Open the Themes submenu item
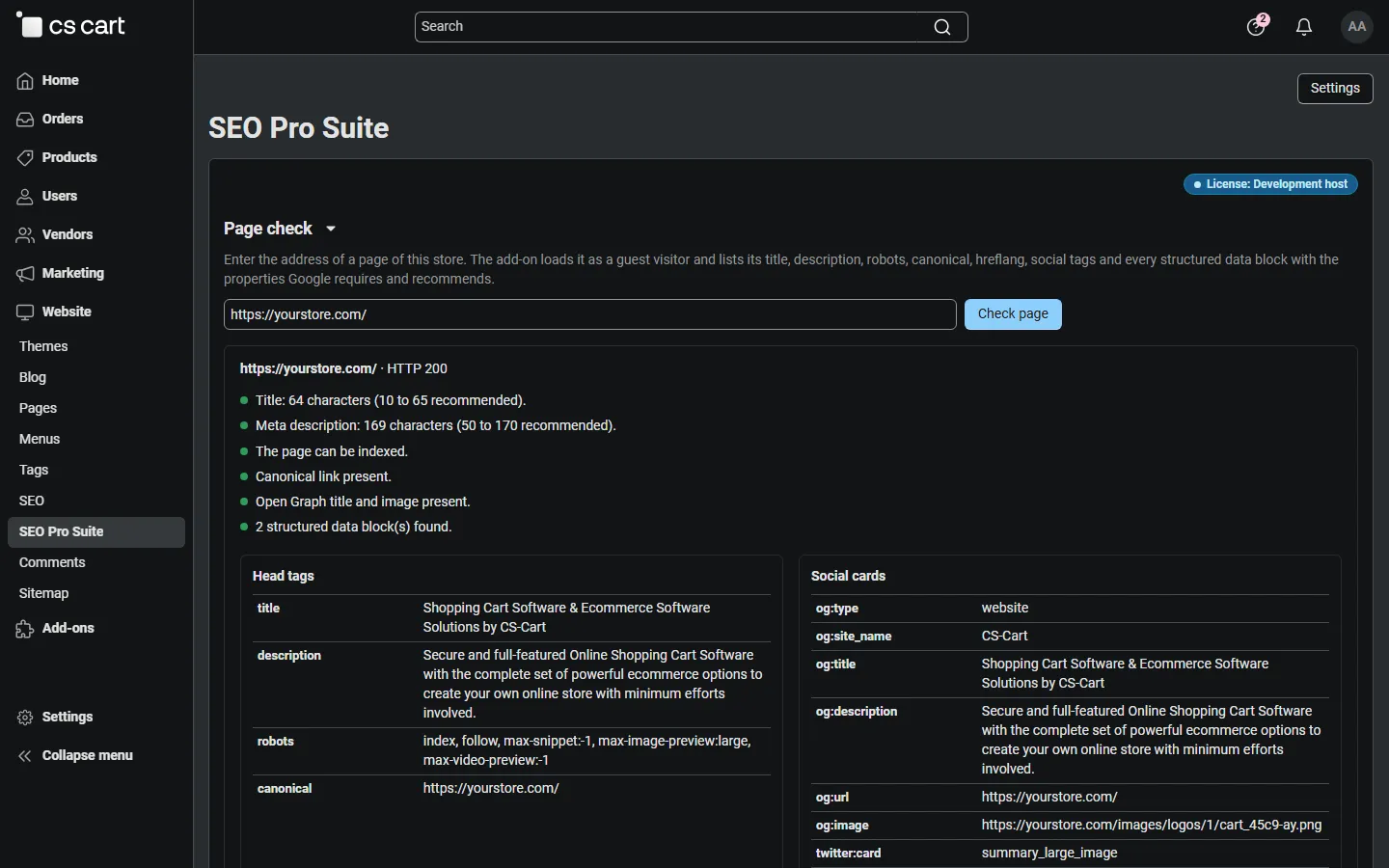 click(43, 346)
